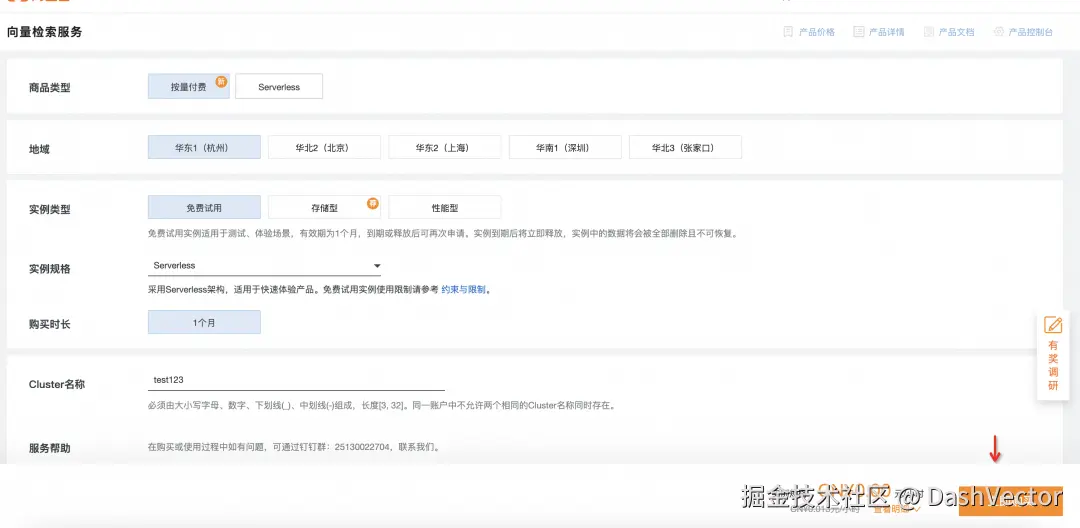This screenshot has width=1080, height=528.
Task: Choose region 华东1（杭州）
Action: (x=205, y=147)
